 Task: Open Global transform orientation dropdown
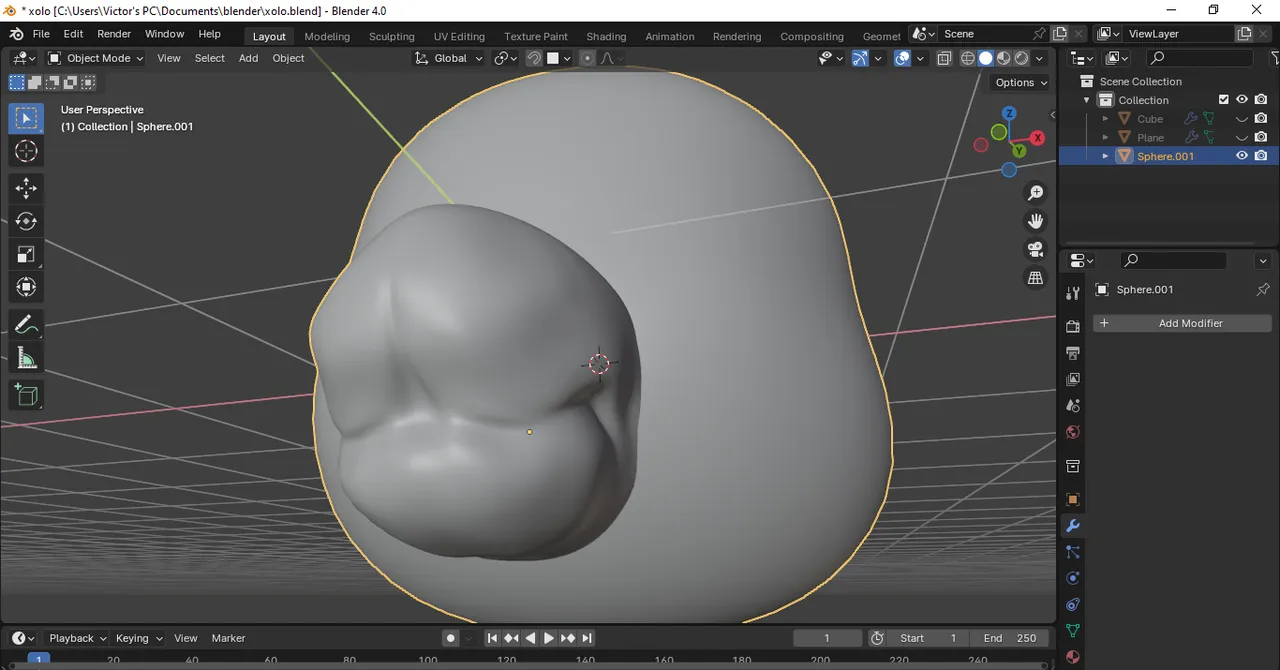click(x=449, y=58)
